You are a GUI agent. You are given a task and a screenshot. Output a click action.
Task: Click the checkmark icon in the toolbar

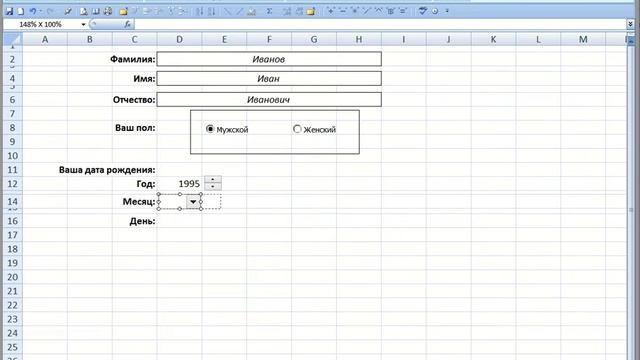[422, 11]
